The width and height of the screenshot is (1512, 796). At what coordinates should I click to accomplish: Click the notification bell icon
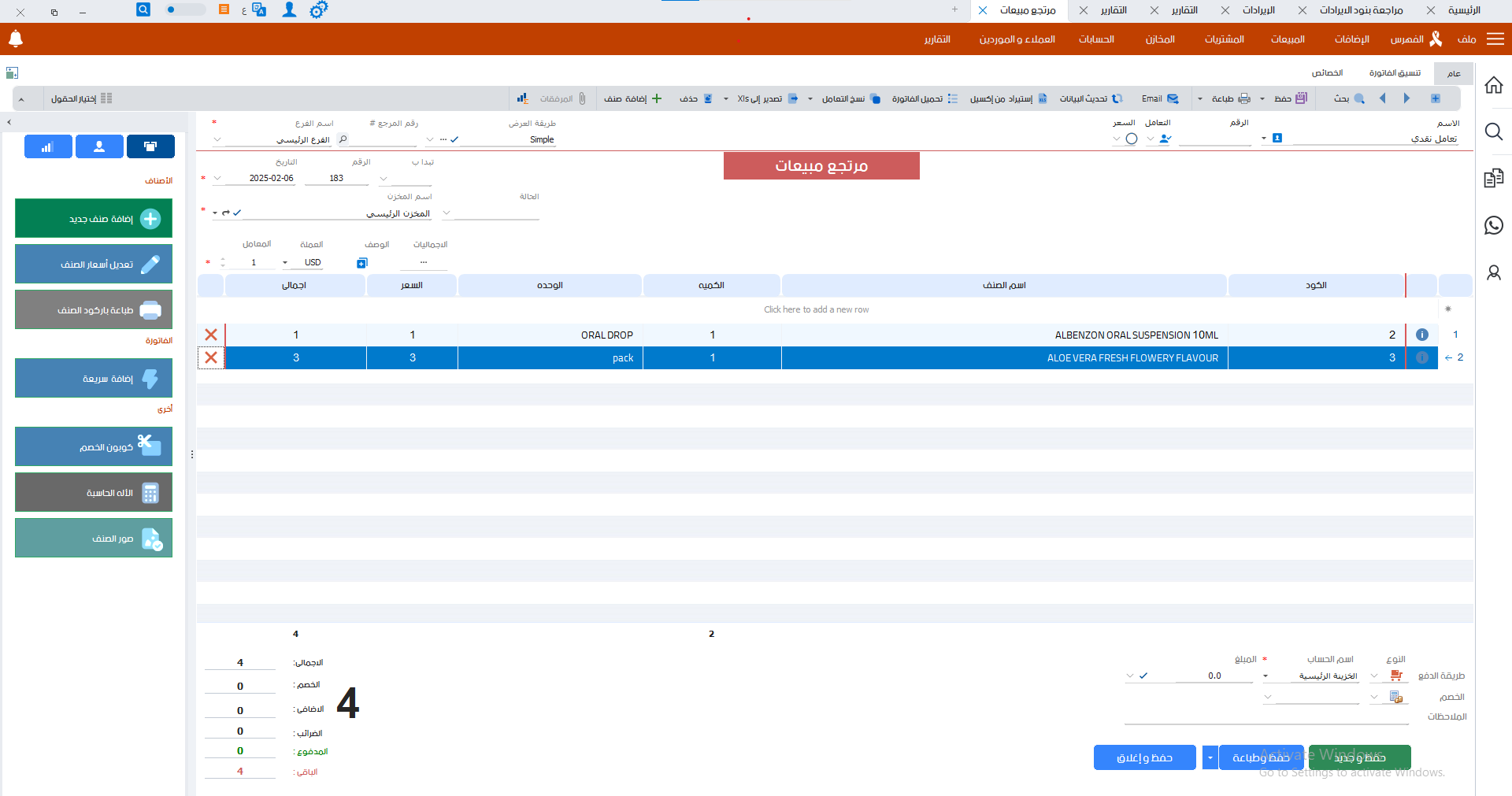coord(16,39)
